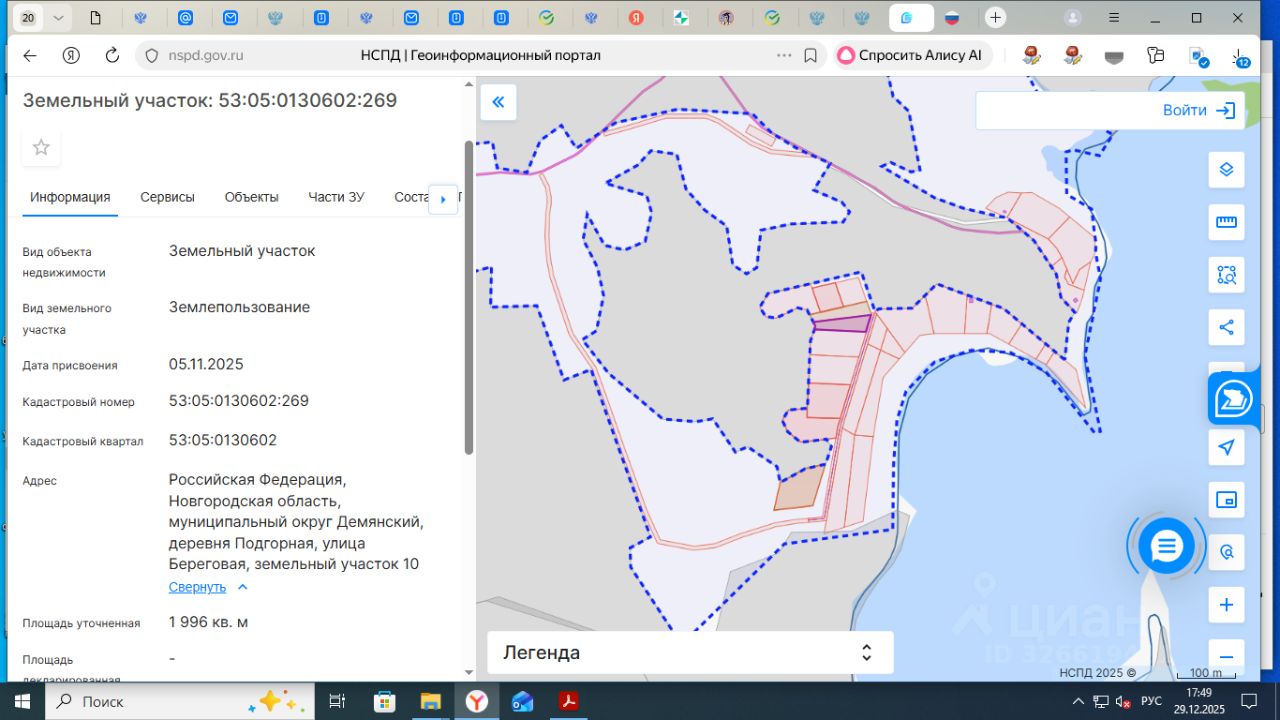Show hidden system tray icons
The width and height of the screenshot is (1280, 720).
click(x=1078, y=701)
